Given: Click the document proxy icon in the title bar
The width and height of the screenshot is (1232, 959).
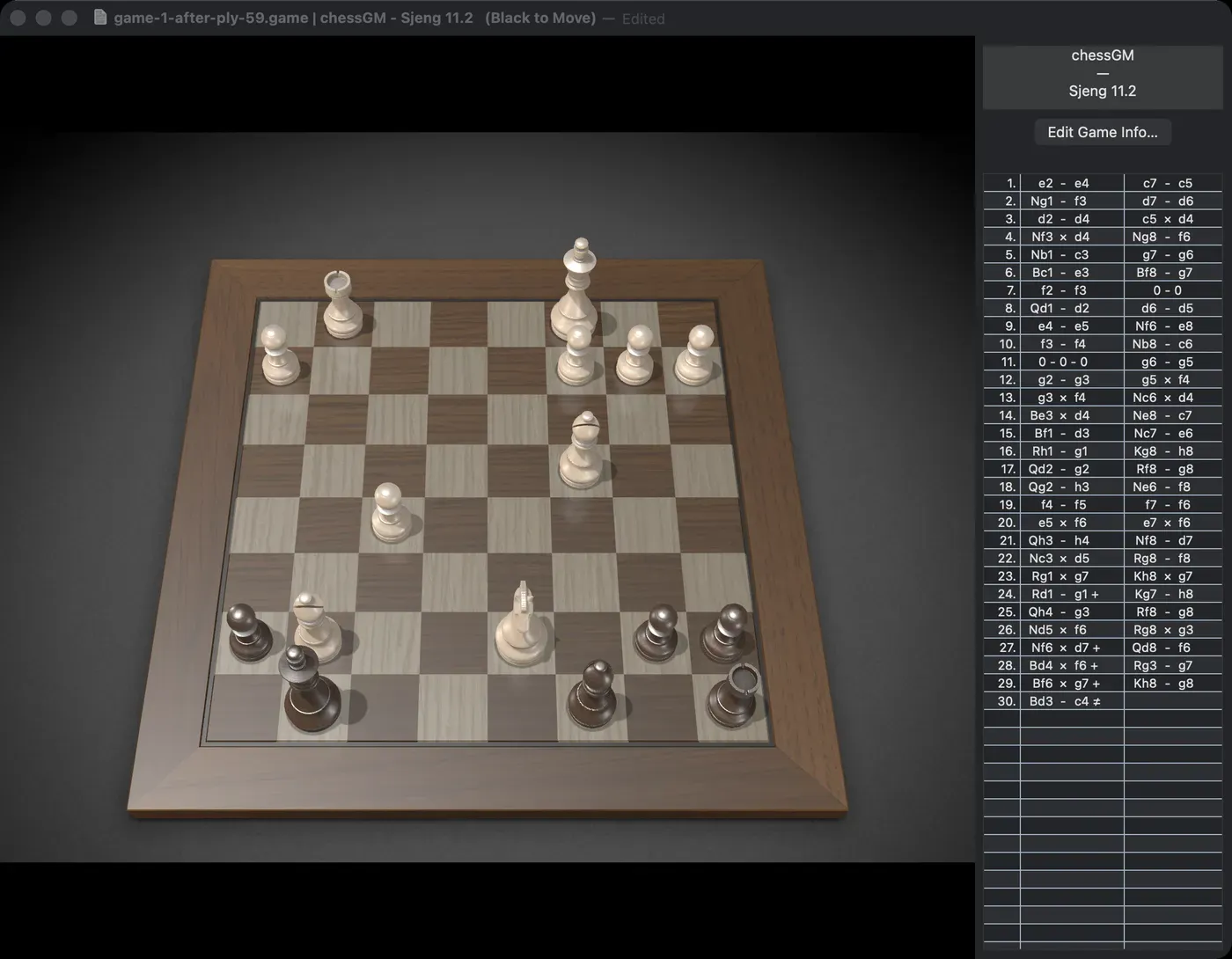Looking at the screenshot, I should point(100,18).
